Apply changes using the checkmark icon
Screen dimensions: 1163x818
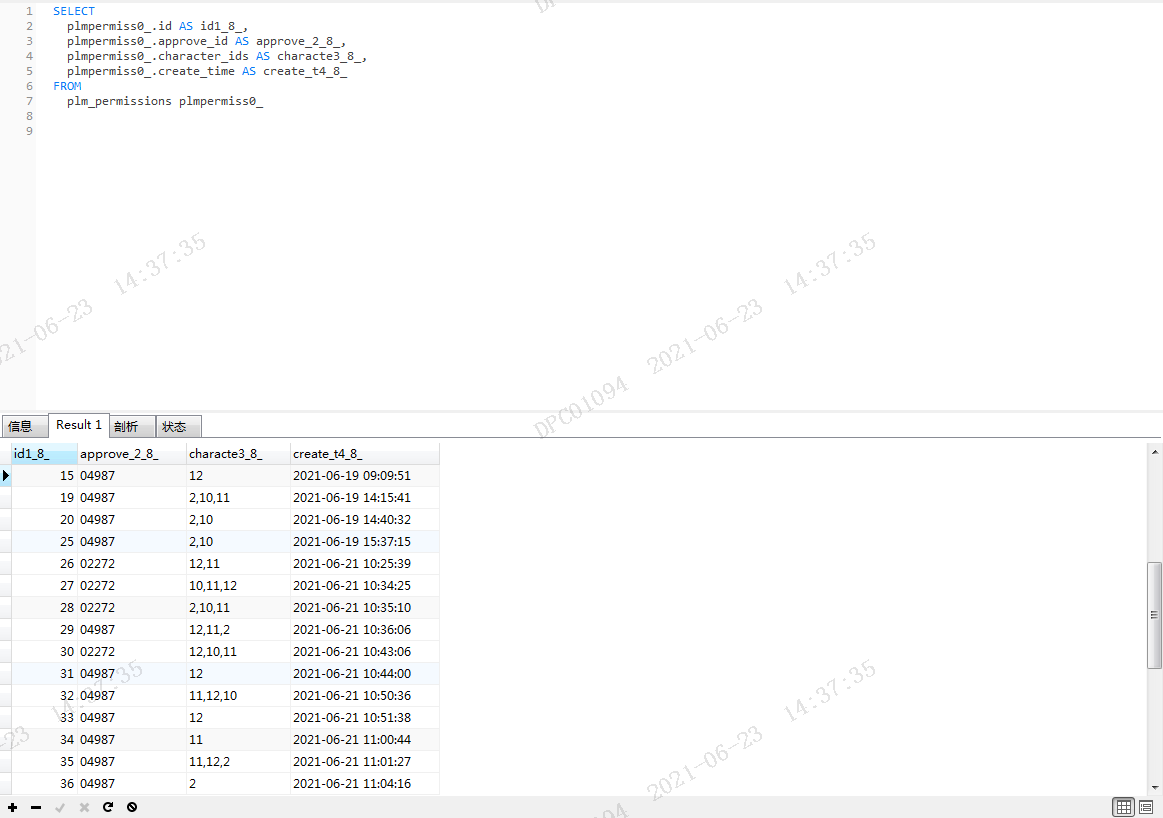(60, 807)
